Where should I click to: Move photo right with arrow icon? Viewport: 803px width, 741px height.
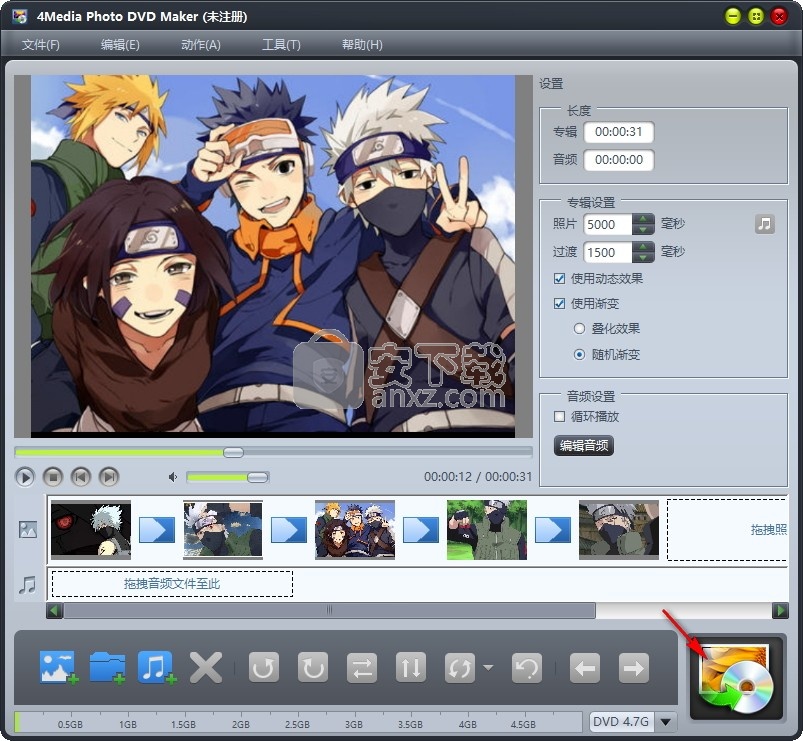pos(634,667)
